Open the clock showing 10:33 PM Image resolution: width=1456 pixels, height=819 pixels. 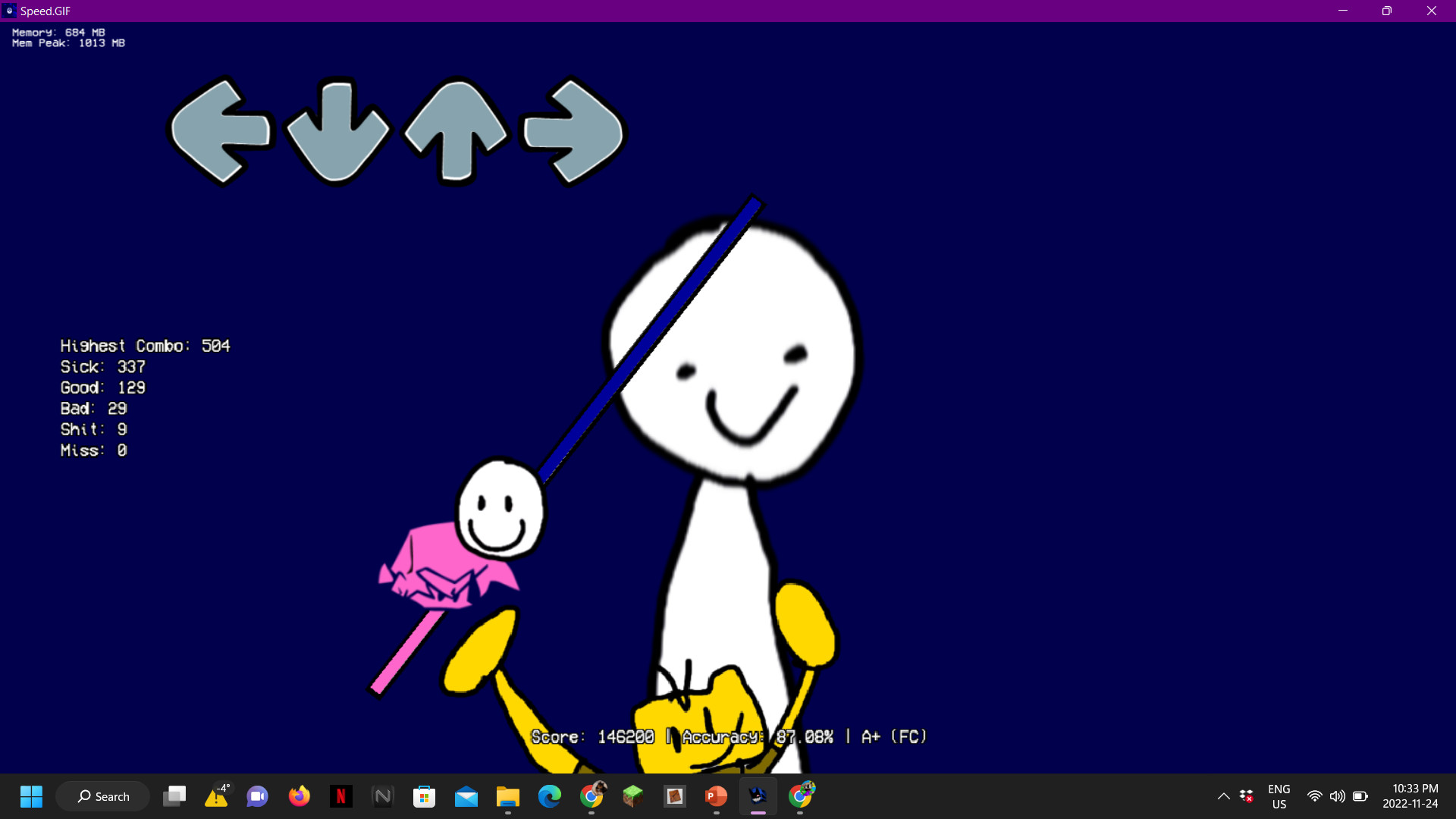(1410, 796)
